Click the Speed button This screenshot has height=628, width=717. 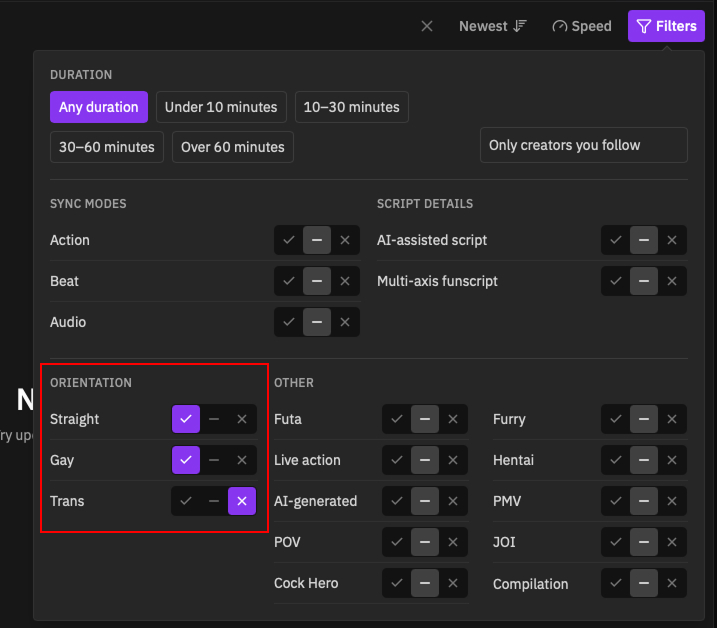click(x=582, y=26)
